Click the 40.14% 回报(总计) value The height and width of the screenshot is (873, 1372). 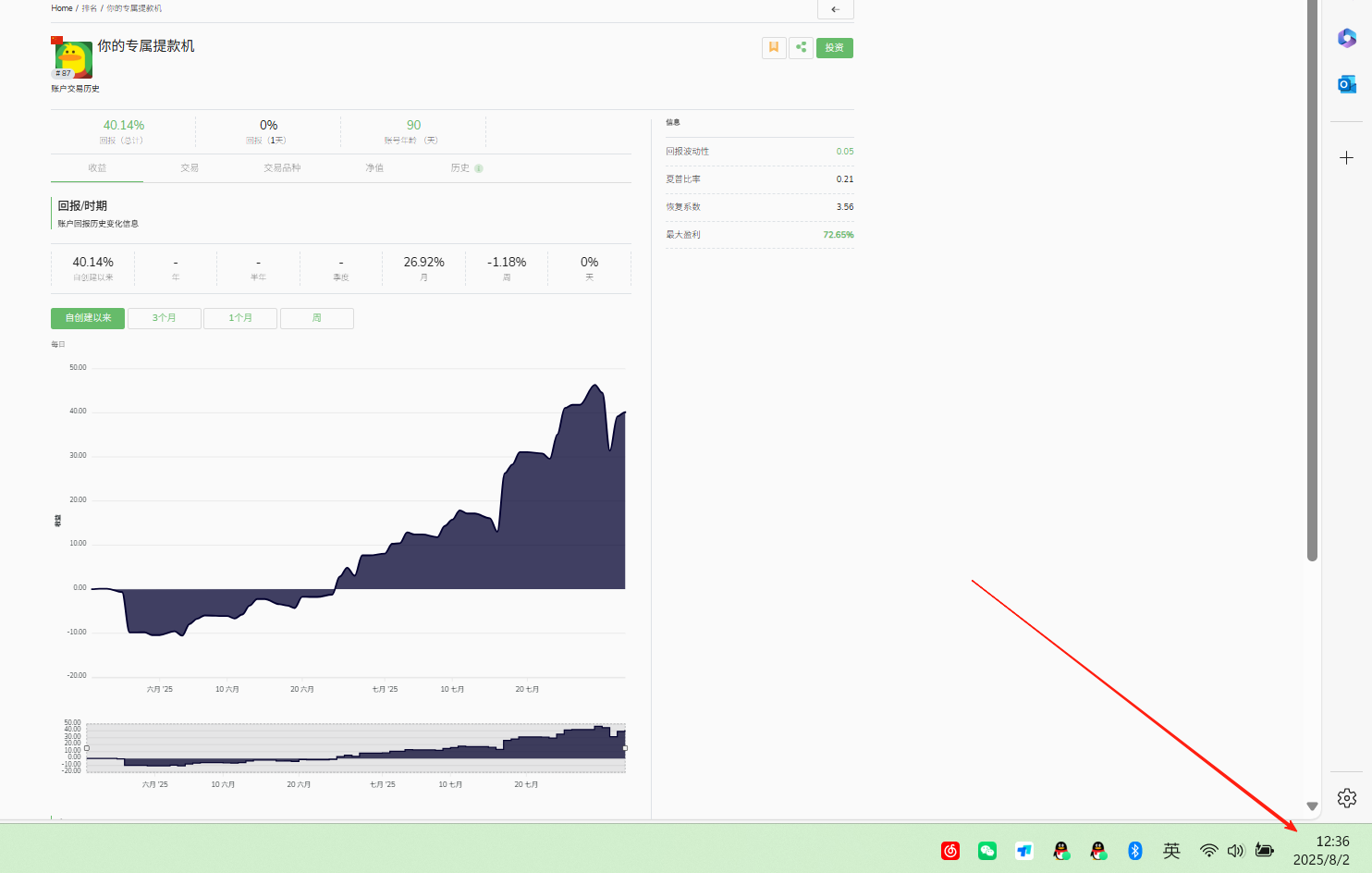pos(123,125)
